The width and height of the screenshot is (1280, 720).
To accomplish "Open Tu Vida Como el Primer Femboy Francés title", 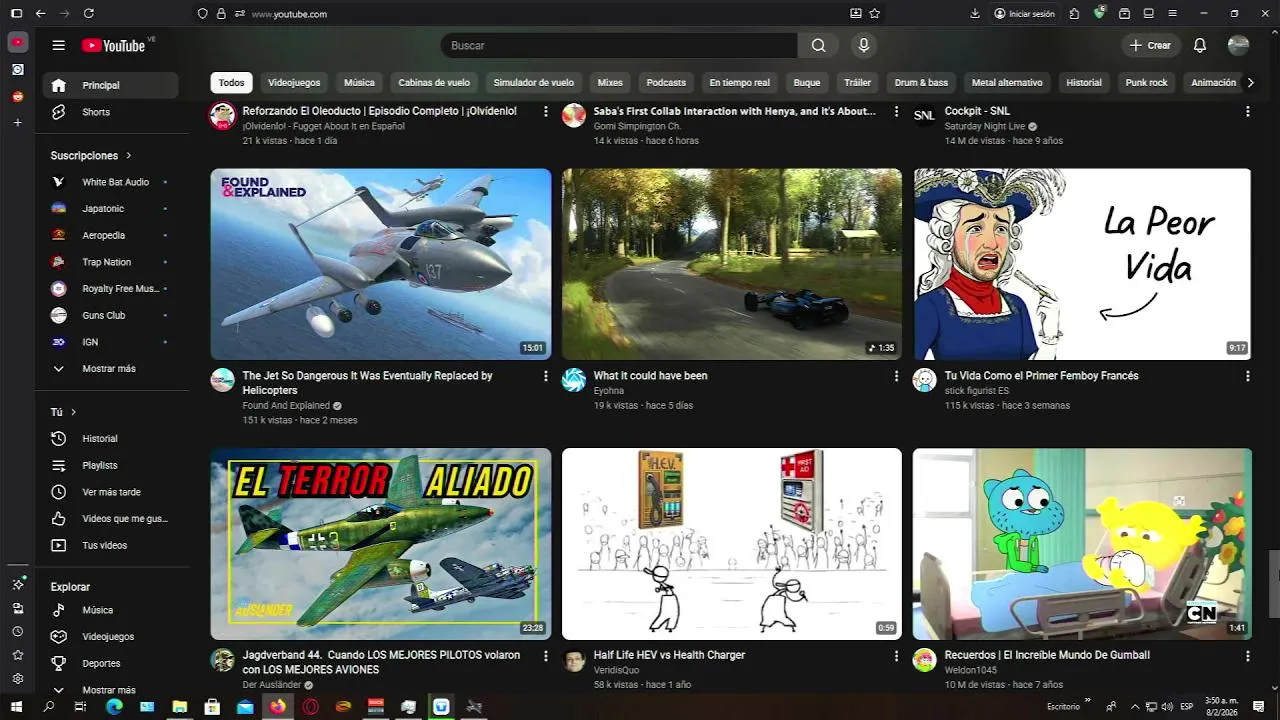I will tap(1041, 376).
